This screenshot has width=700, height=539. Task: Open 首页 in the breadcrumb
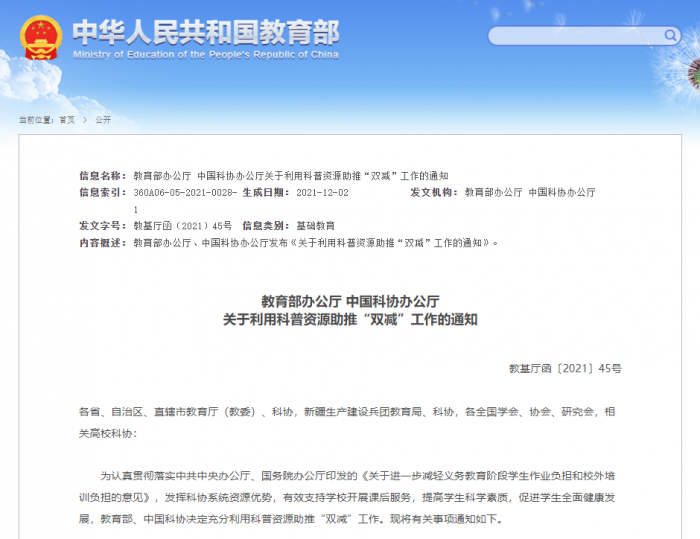(66, 119)
